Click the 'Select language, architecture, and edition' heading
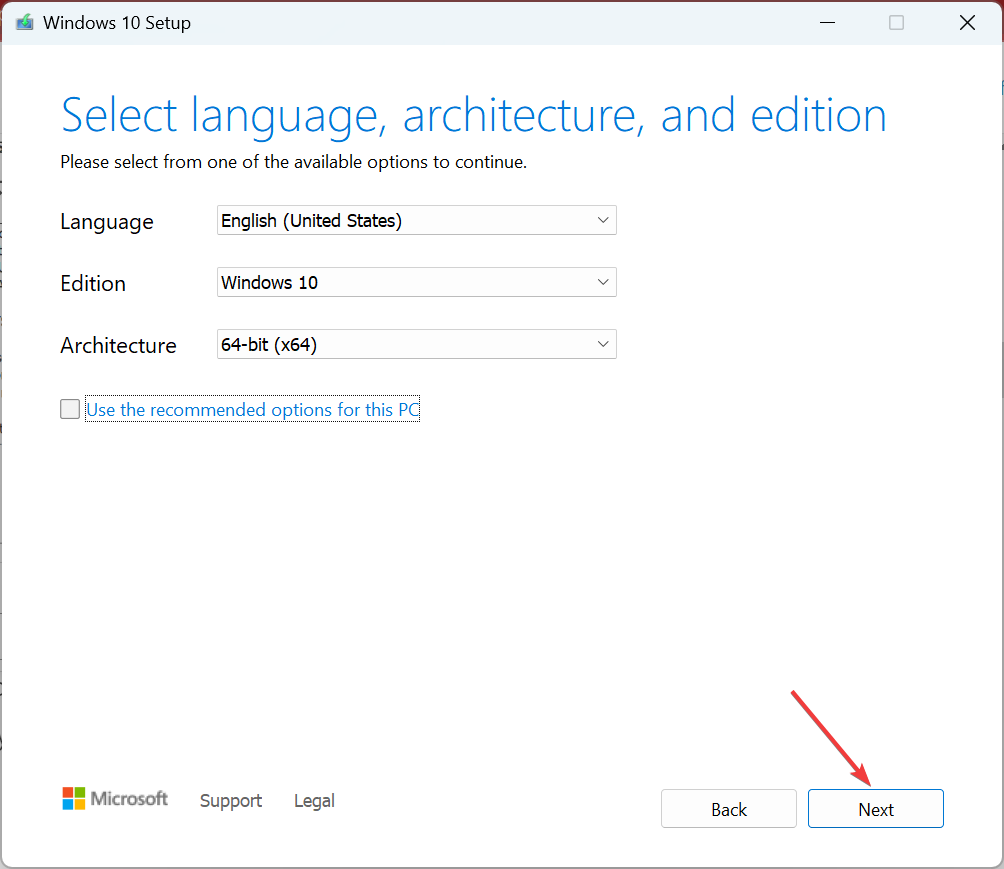 click(474, 116)
